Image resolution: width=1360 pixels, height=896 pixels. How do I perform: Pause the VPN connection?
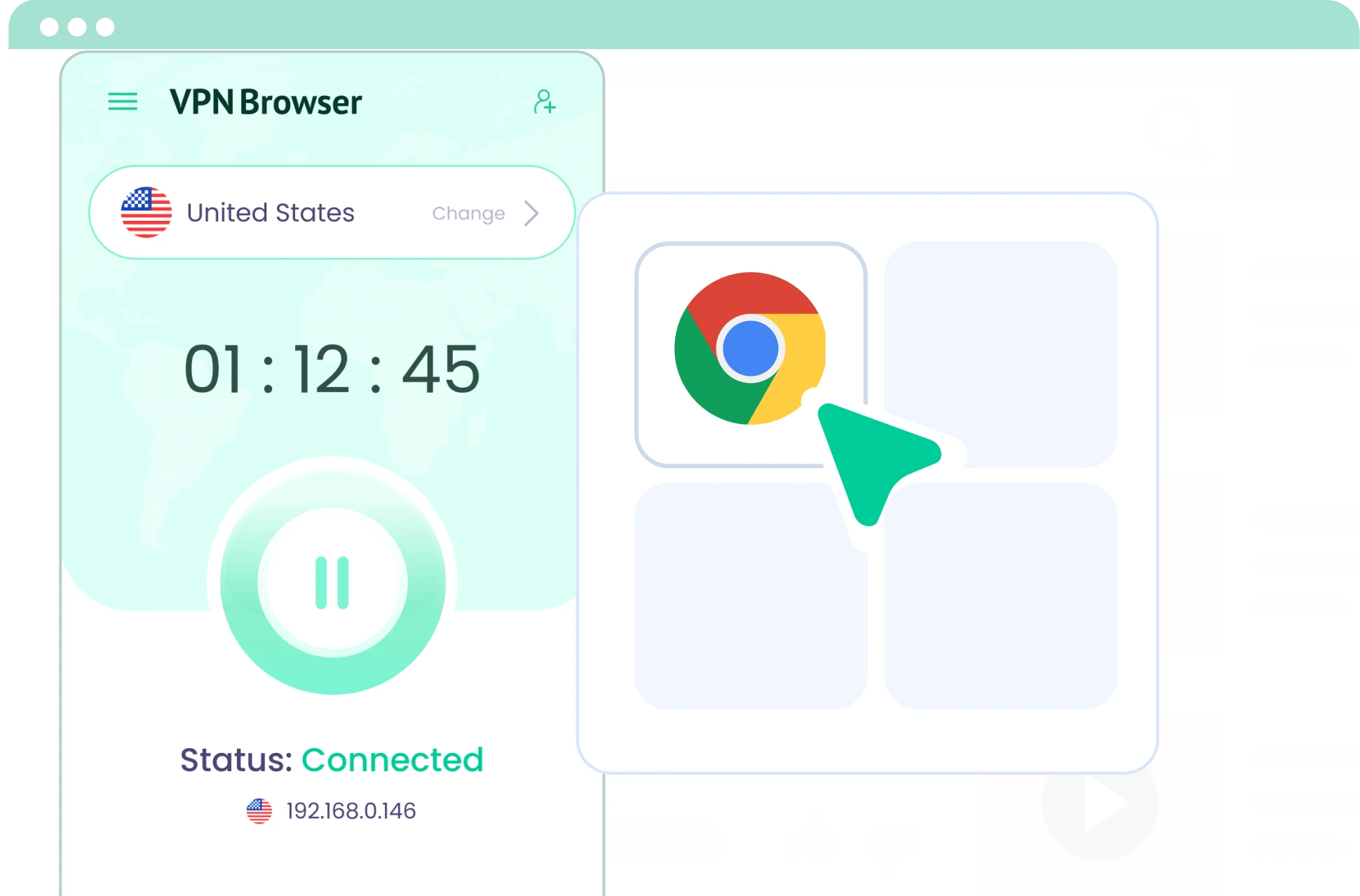click(x=333, y=582)
